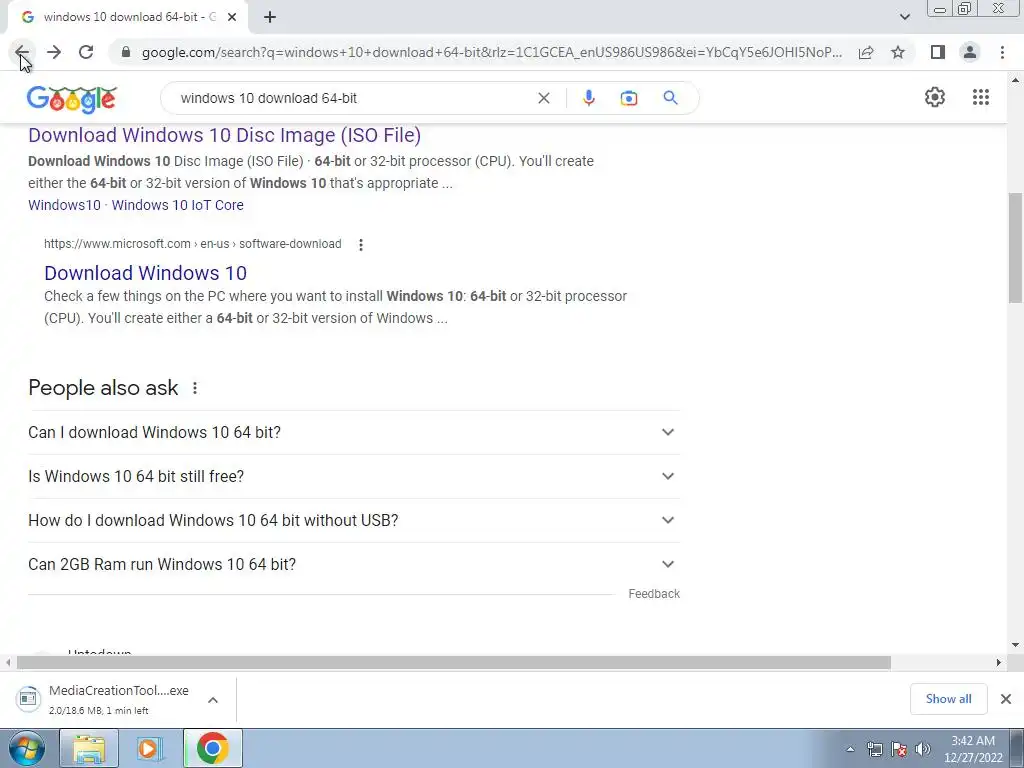View site info via the padlock icon

pos(126,52)
